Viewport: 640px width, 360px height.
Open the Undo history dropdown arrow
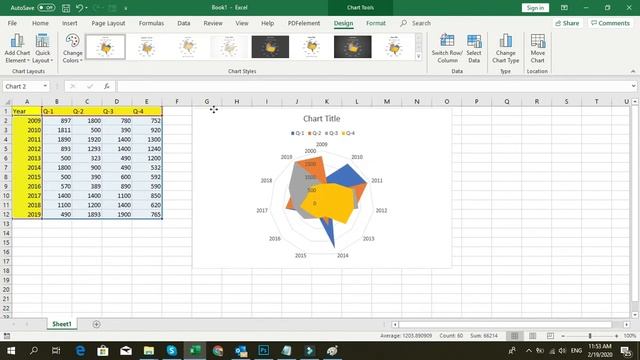tap(87, 8)
